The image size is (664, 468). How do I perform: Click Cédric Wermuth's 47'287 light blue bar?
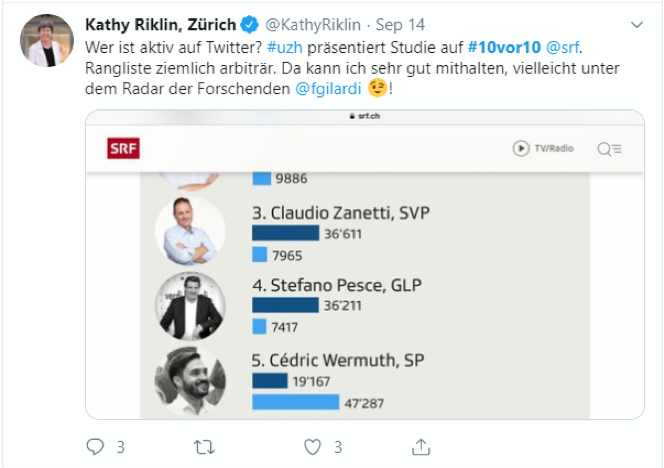click(x=296, y=403)
